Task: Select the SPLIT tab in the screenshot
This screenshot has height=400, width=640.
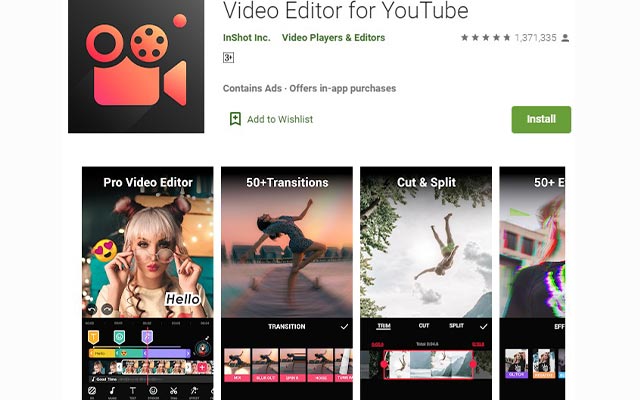Action: 456,327
